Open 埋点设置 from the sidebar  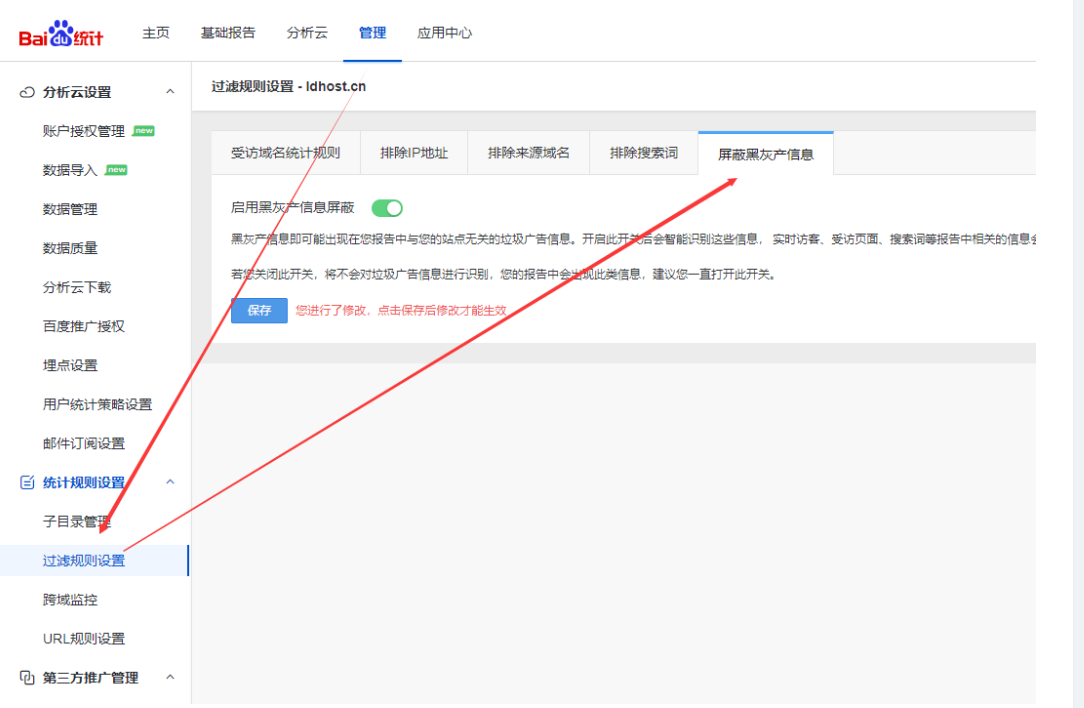pos(70,366)
